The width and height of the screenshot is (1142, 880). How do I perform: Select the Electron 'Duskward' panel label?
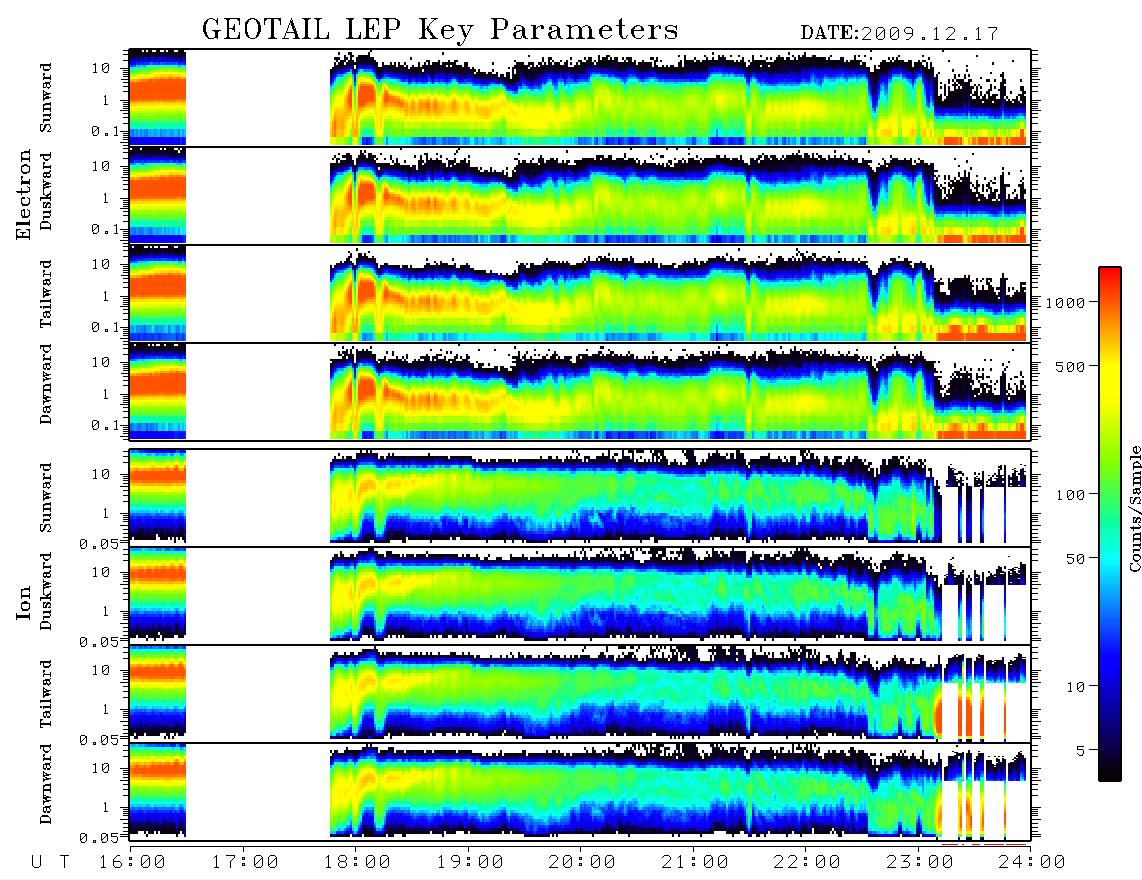(46, 191)
